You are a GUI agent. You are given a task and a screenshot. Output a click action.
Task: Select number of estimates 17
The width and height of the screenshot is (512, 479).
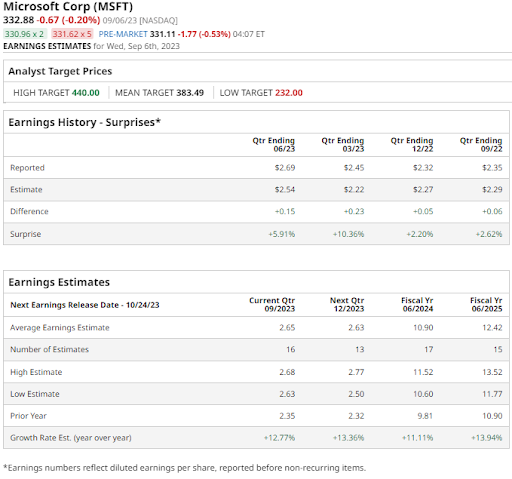tap(429, 349)
